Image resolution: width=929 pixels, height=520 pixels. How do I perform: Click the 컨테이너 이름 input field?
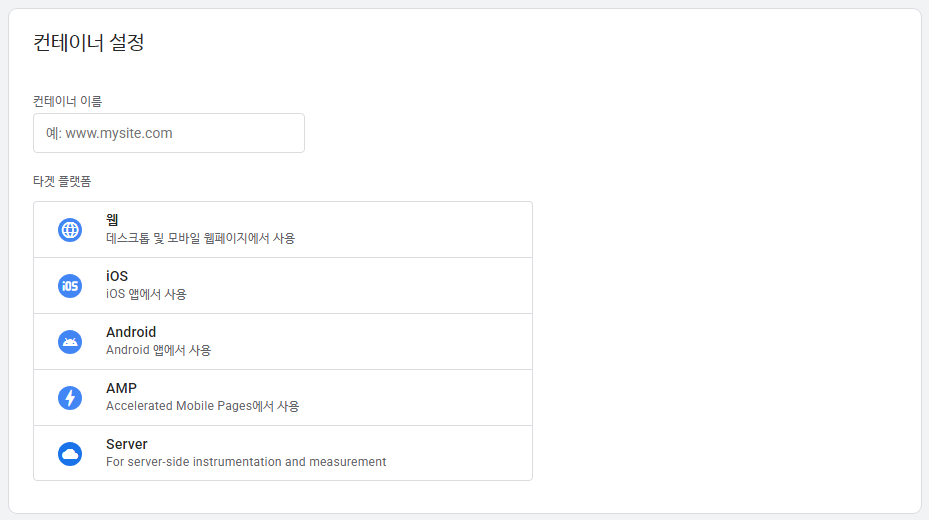click(x=169, y=133)
